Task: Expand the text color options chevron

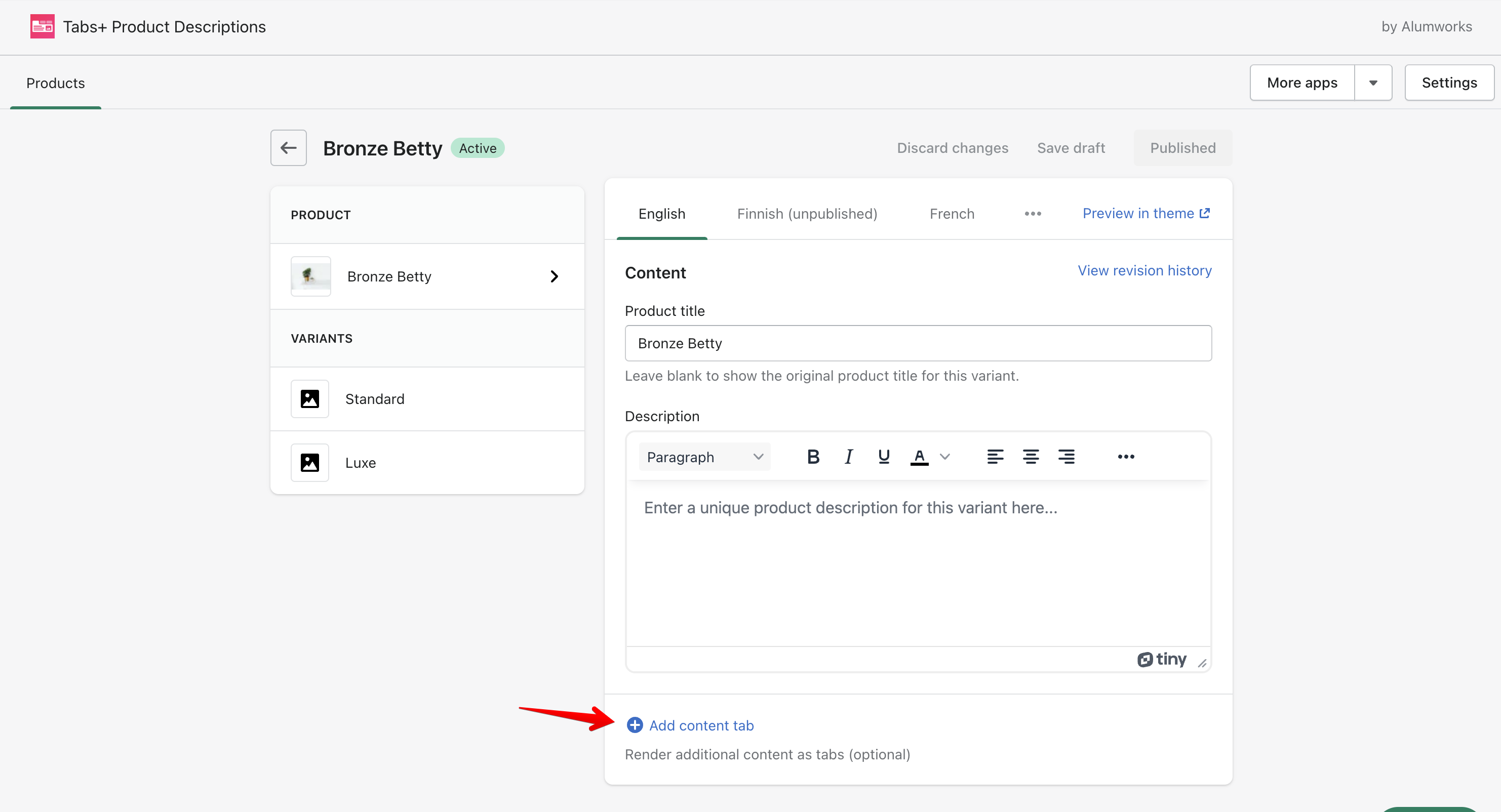Action: click(945, 457)
